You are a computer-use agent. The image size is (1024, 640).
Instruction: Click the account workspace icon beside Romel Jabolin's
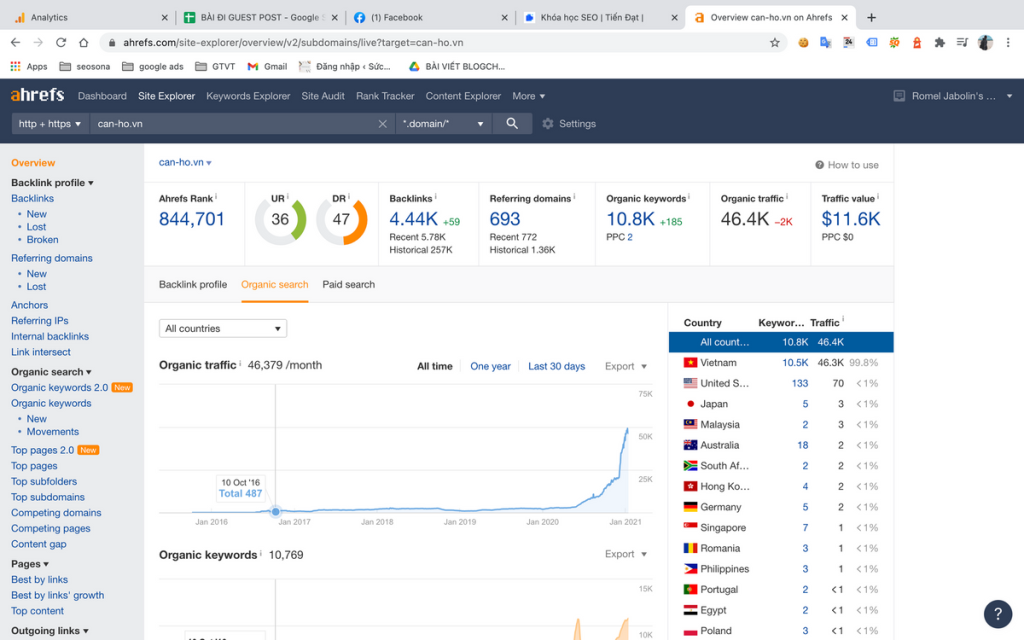(x=899, y=96)
